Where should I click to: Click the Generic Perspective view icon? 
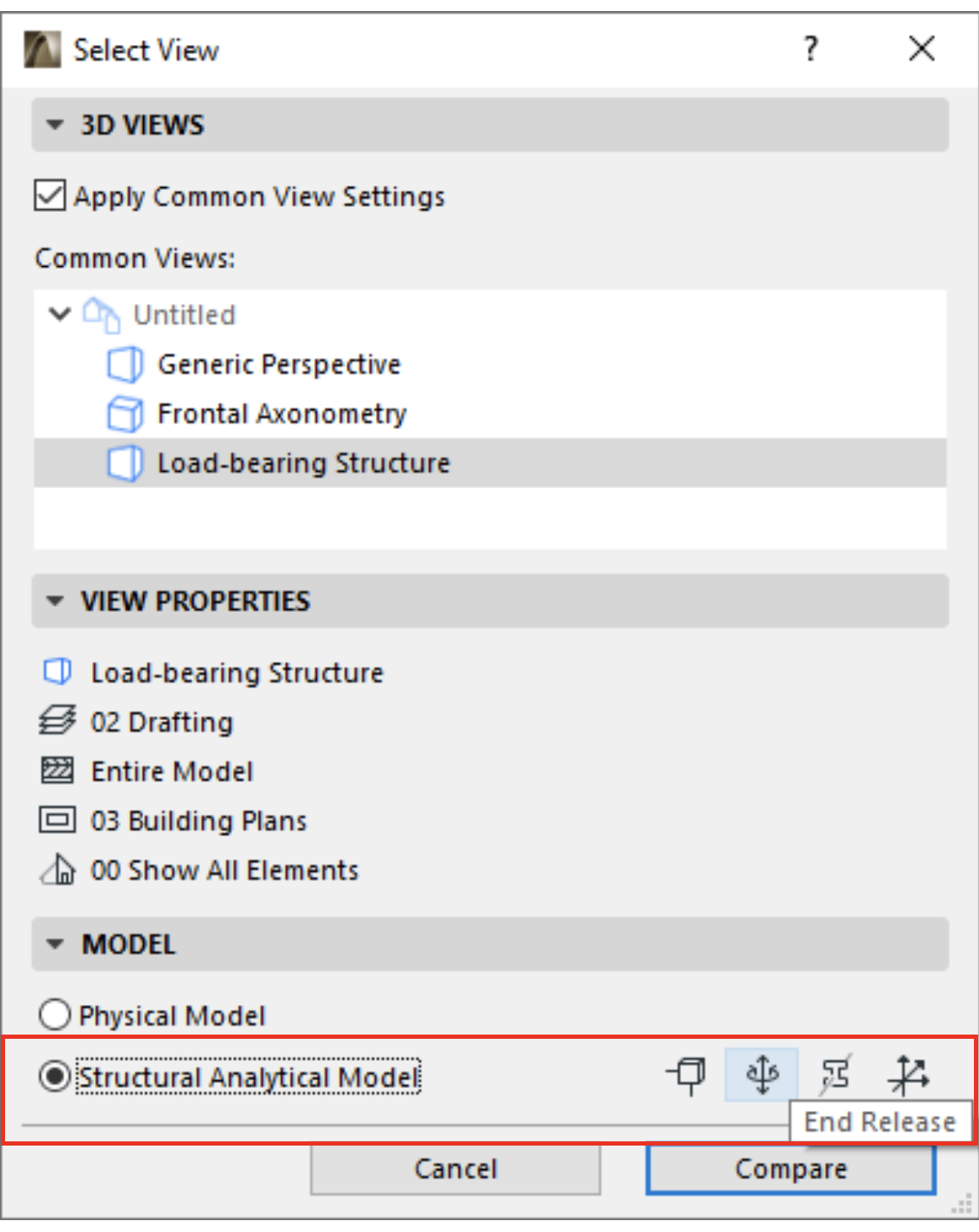tap(124, 364)
